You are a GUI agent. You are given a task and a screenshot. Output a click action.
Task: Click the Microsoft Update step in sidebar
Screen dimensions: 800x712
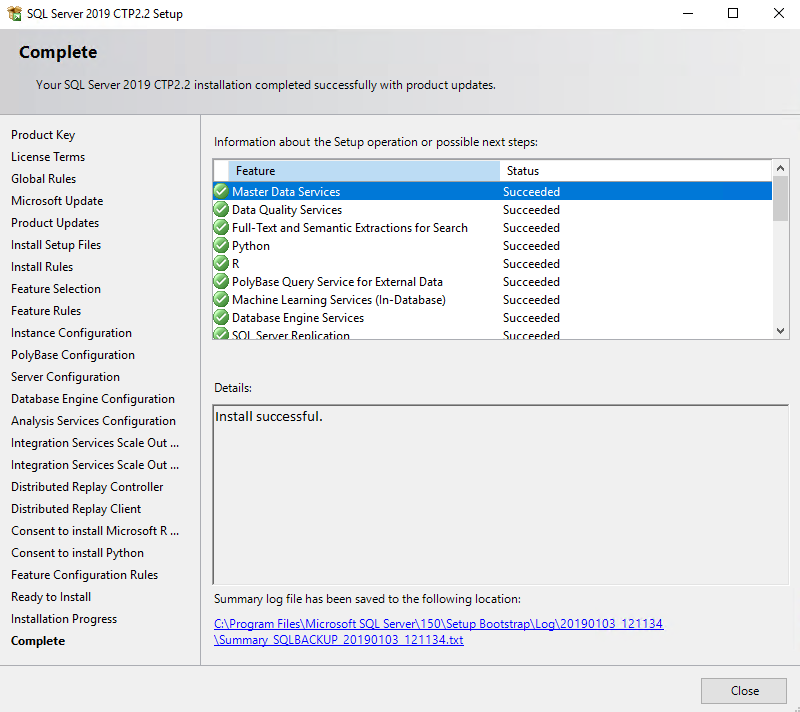pyautogui.click(x=57, y=201)
